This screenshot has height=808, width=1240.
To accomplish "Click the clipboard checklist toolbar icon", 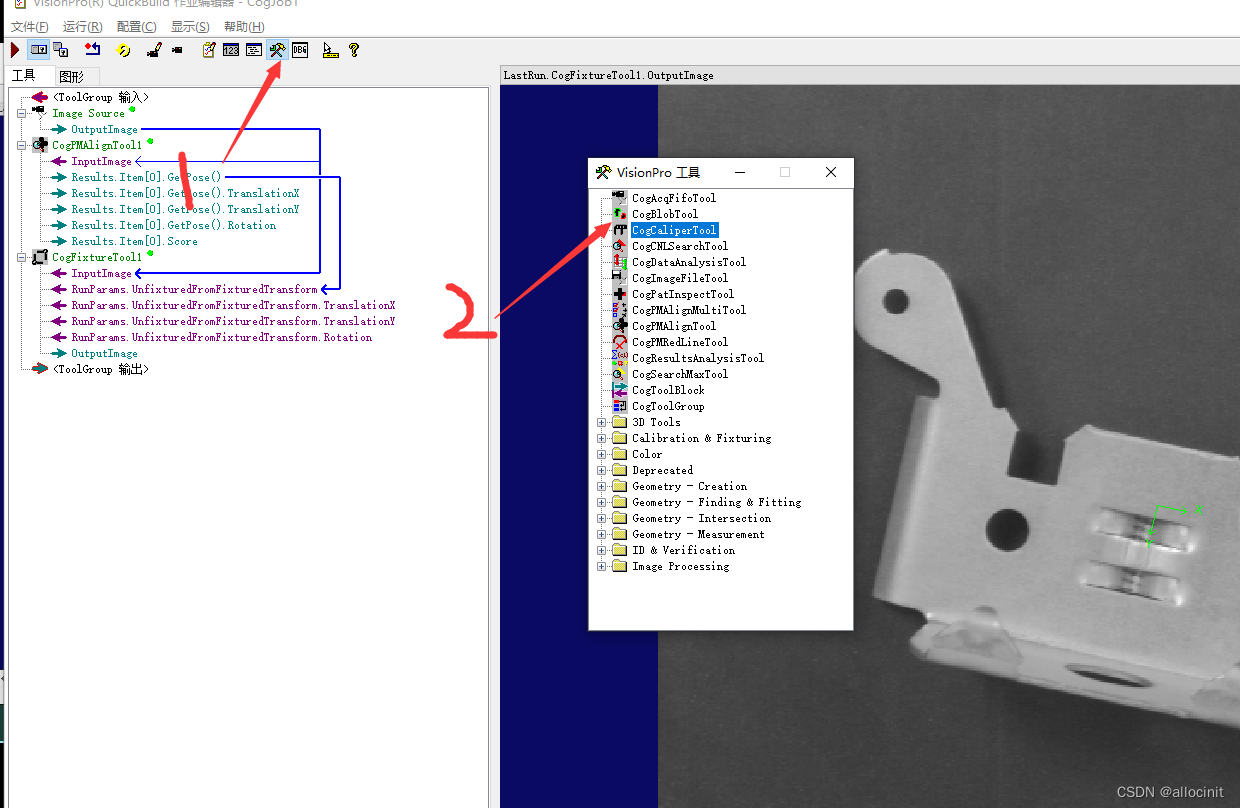I will pos(208,49).
